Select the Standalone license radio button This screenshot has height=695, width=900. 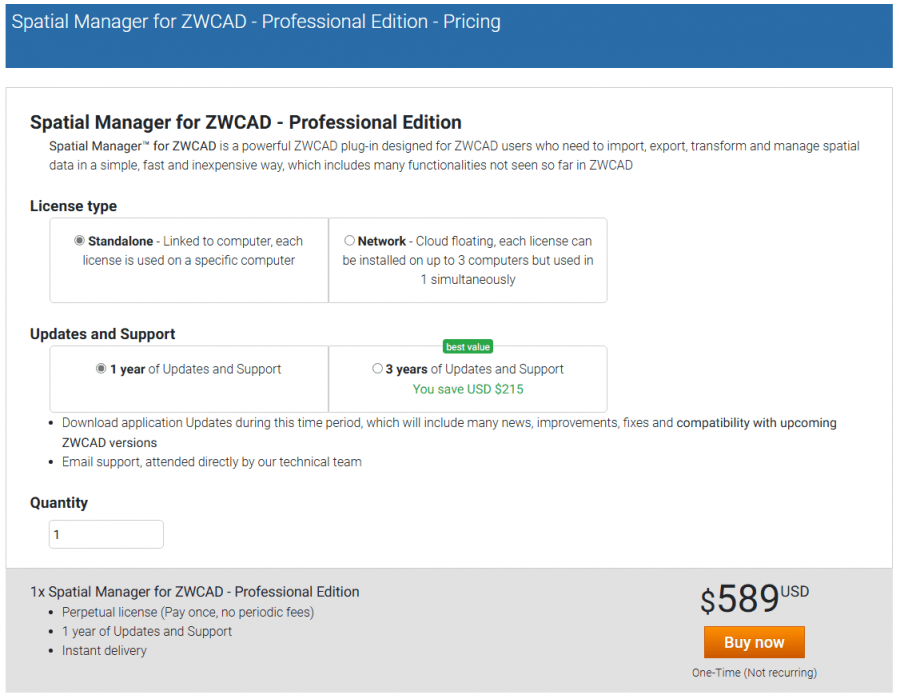79,240
